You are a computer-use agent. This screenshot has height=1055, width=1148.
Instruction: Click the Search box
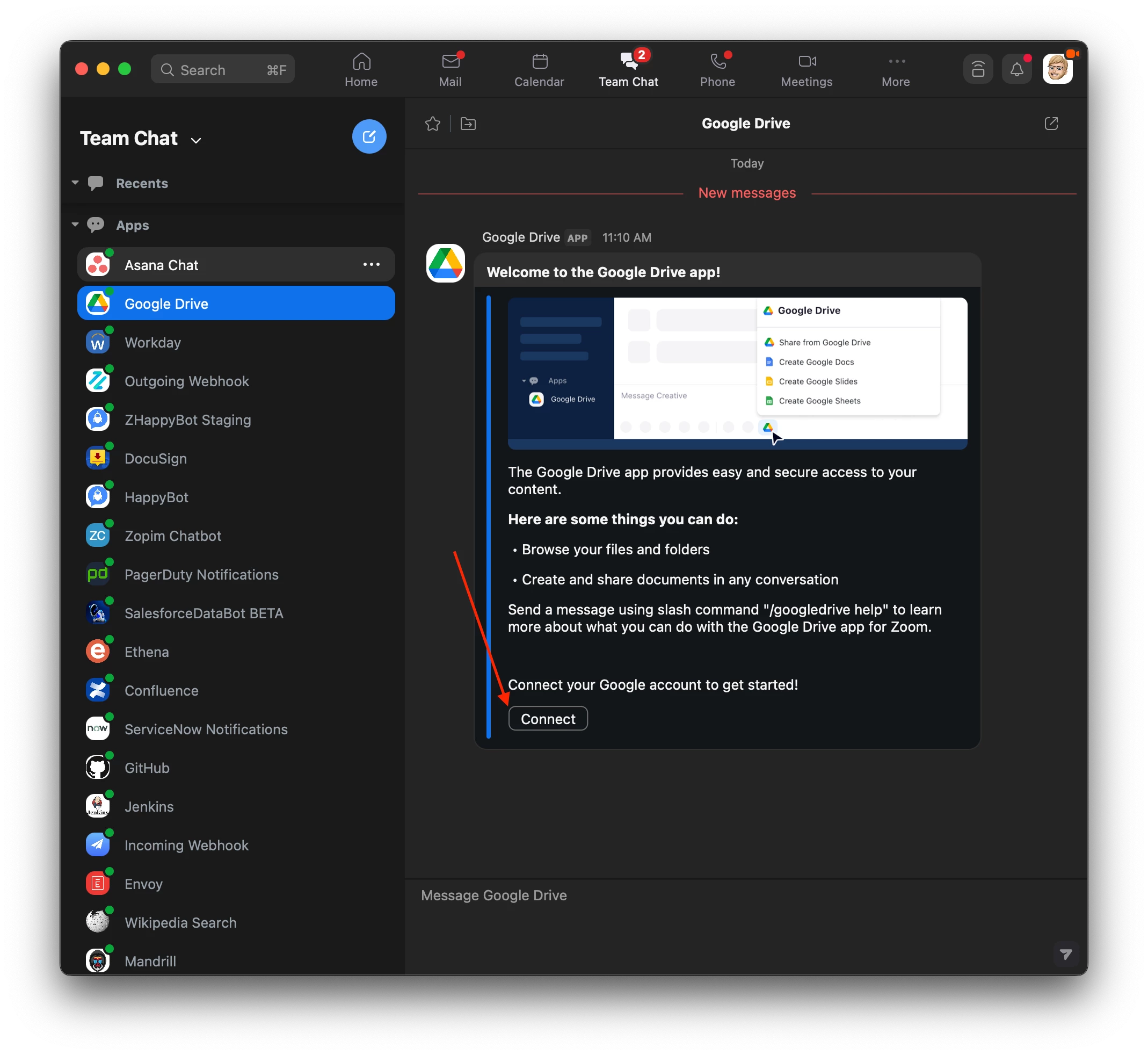click(222, 70)
